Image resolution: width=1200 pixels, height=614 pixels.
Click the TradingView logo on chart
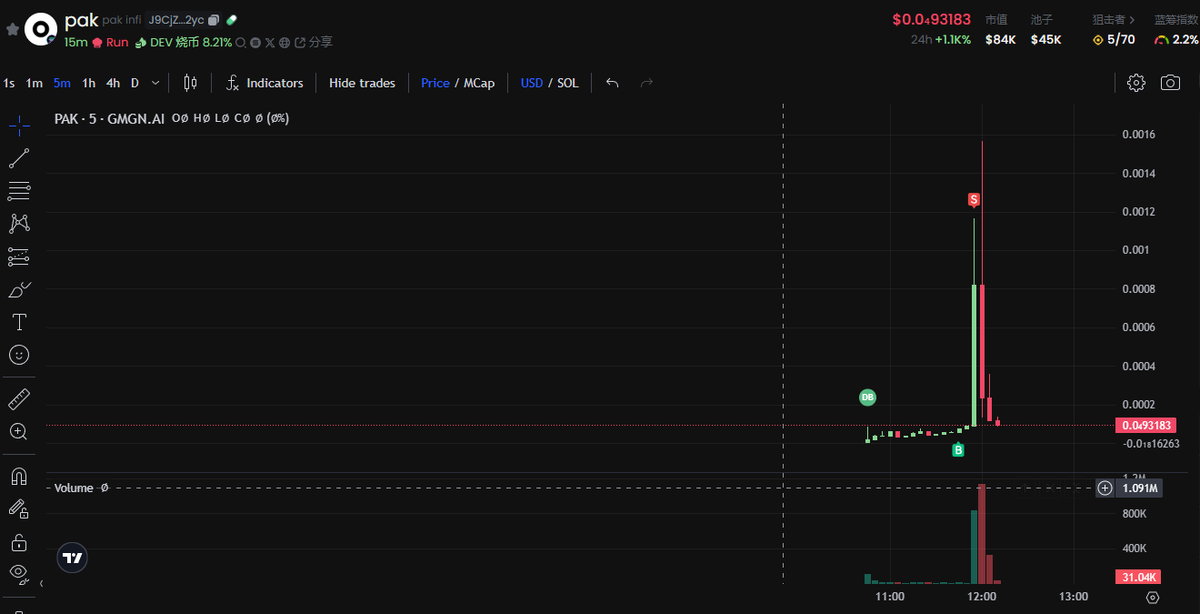tap(72, 558)
